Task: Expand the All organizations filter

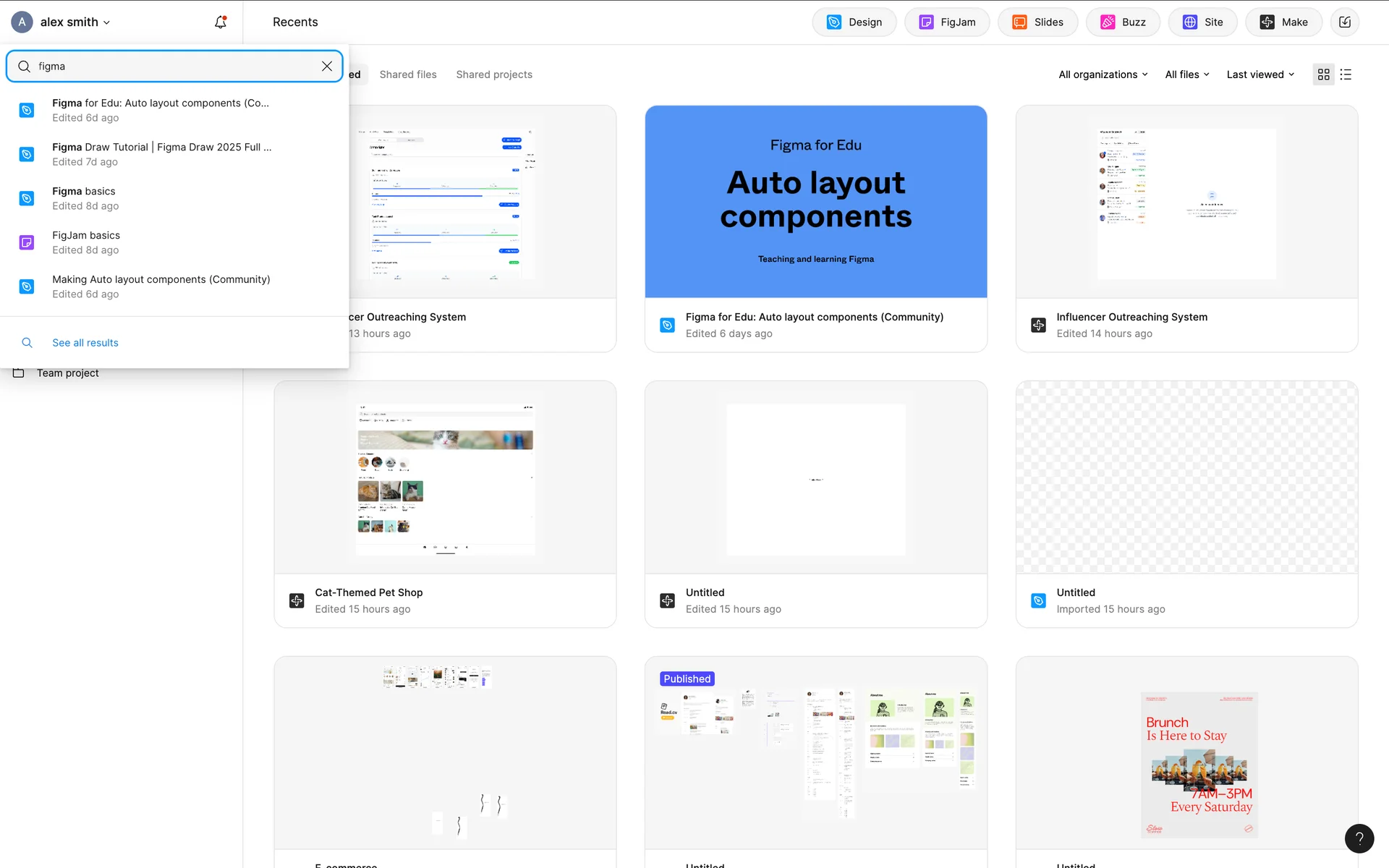Action: (x=1103, y=75)
